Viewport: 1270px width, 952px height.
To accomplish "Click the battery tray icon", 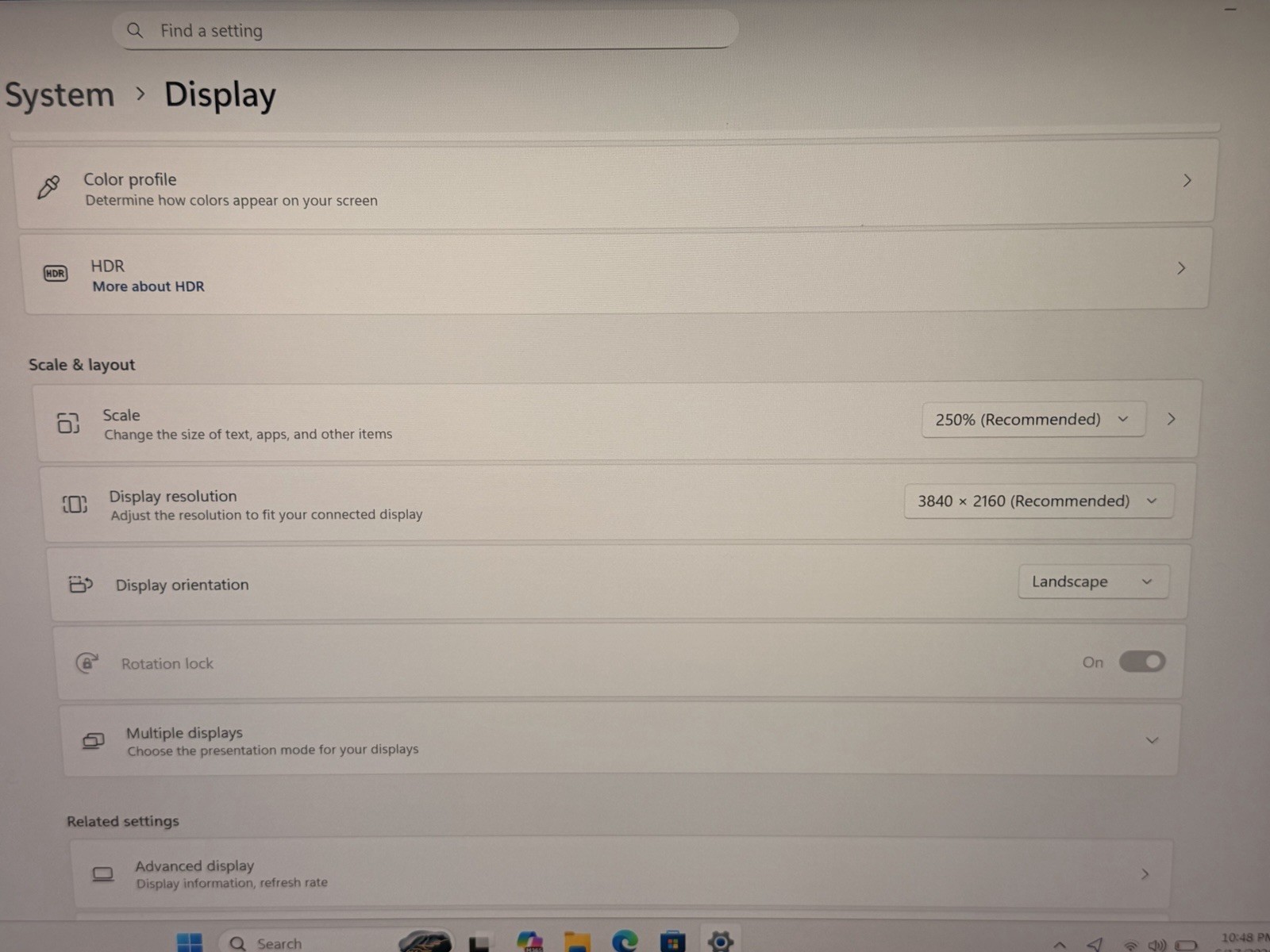I will [x=1186, y=945].
